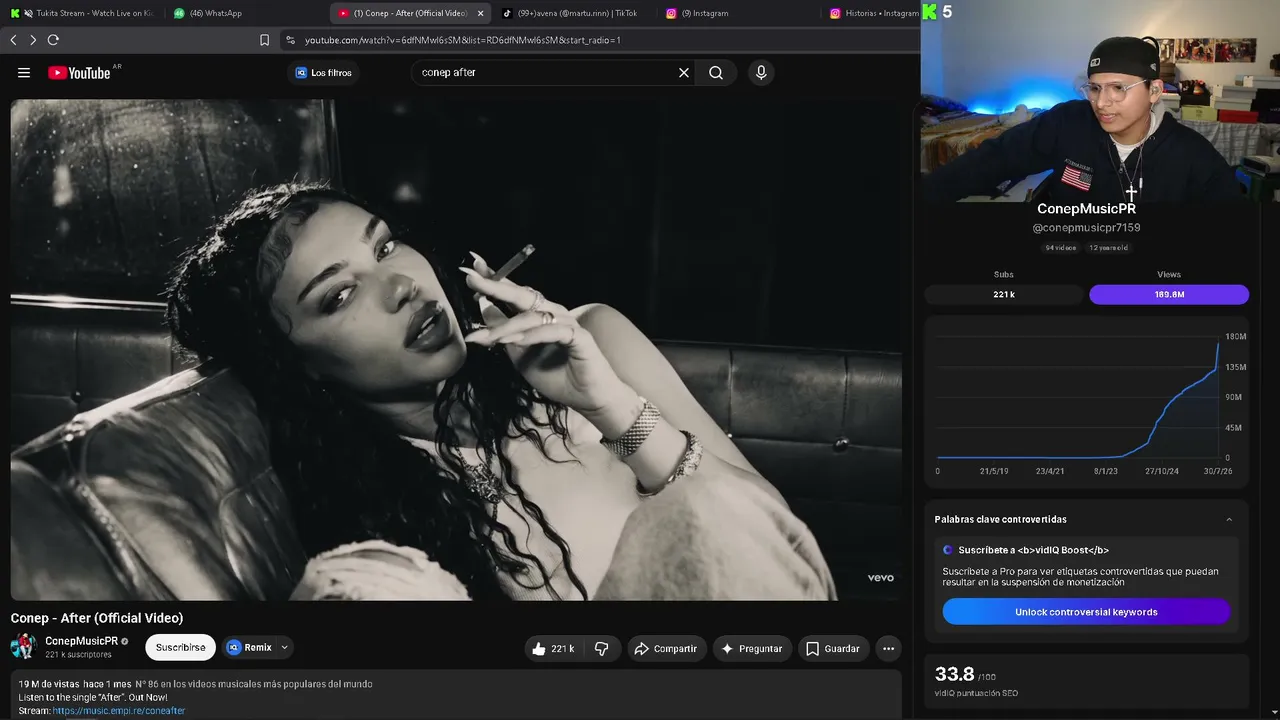This screenshot has width=1280, height=720.
Task: Switch to the TikTok avena tab
Action: pos(571,13)
